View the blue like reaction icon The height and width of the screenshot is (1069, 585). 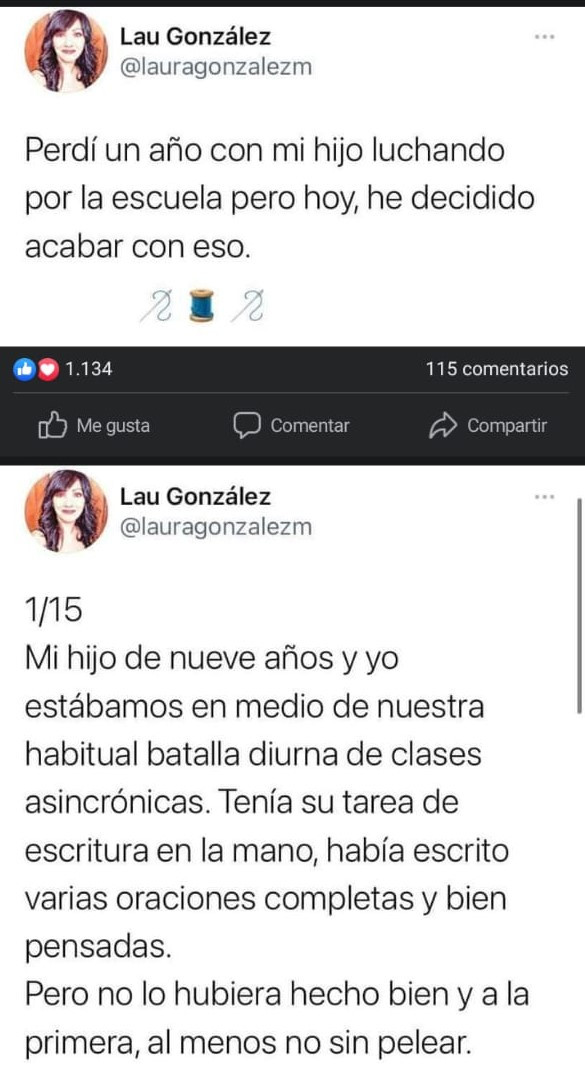coord(24,370)
